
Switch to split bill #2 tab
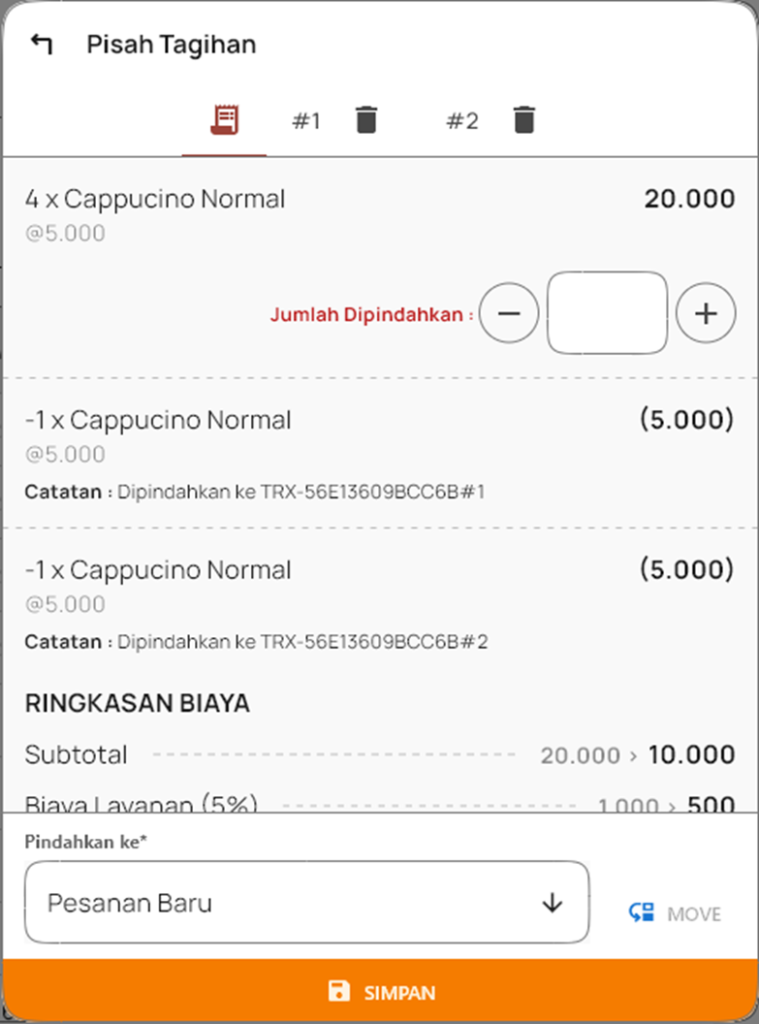462,121
